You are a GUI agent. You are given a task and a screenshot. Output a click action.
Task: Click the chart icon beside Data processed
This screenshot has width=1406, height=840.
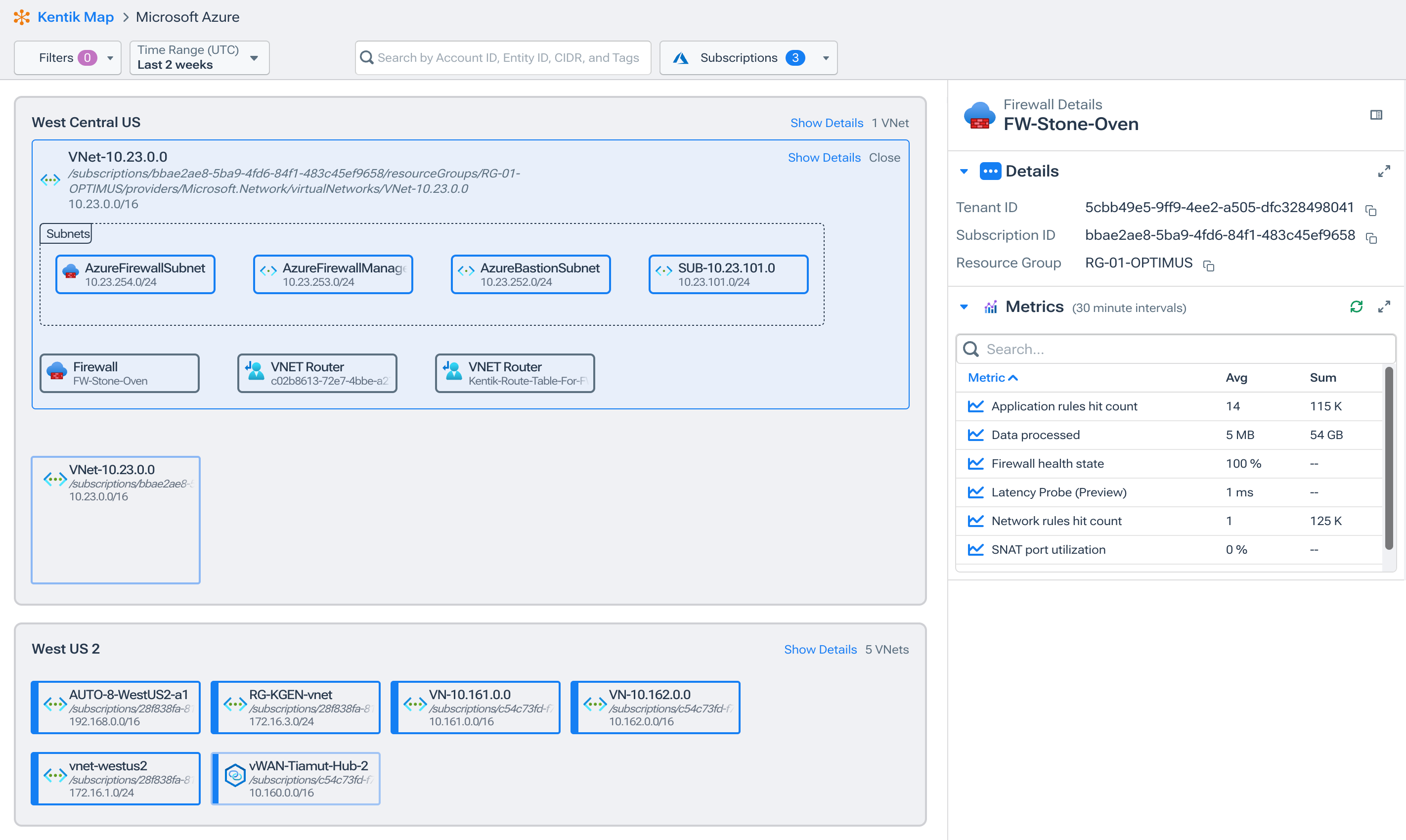click(x=976, y=435)
